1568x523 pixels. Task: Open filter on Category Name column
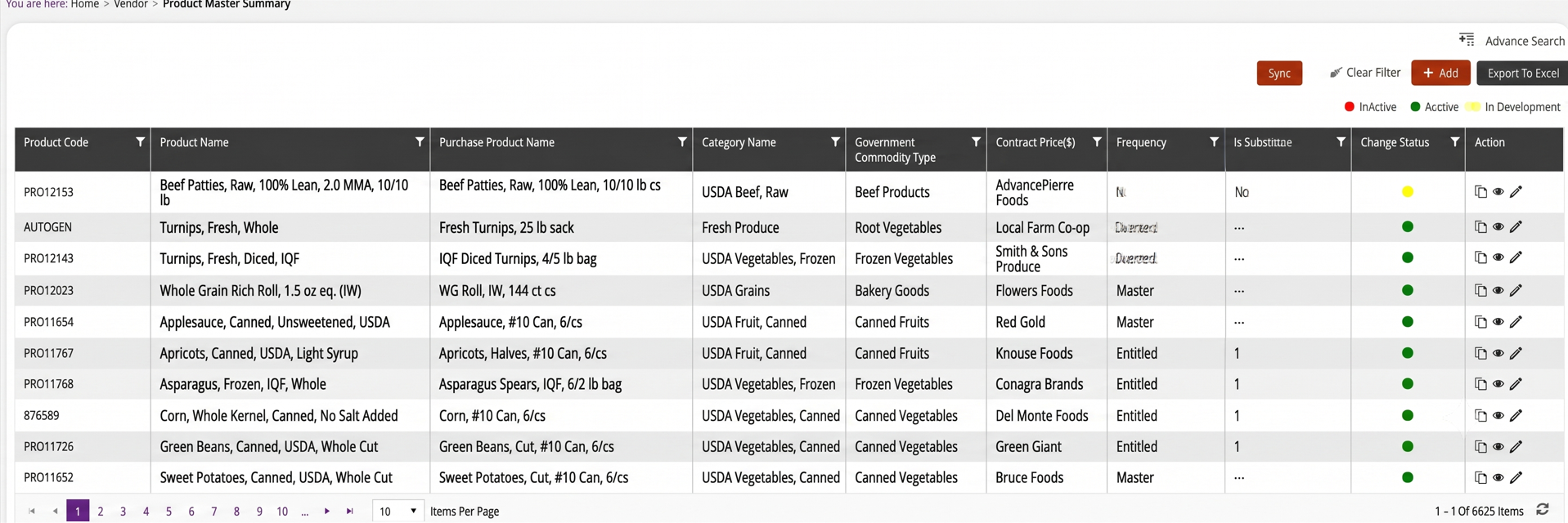coord(835,142)
